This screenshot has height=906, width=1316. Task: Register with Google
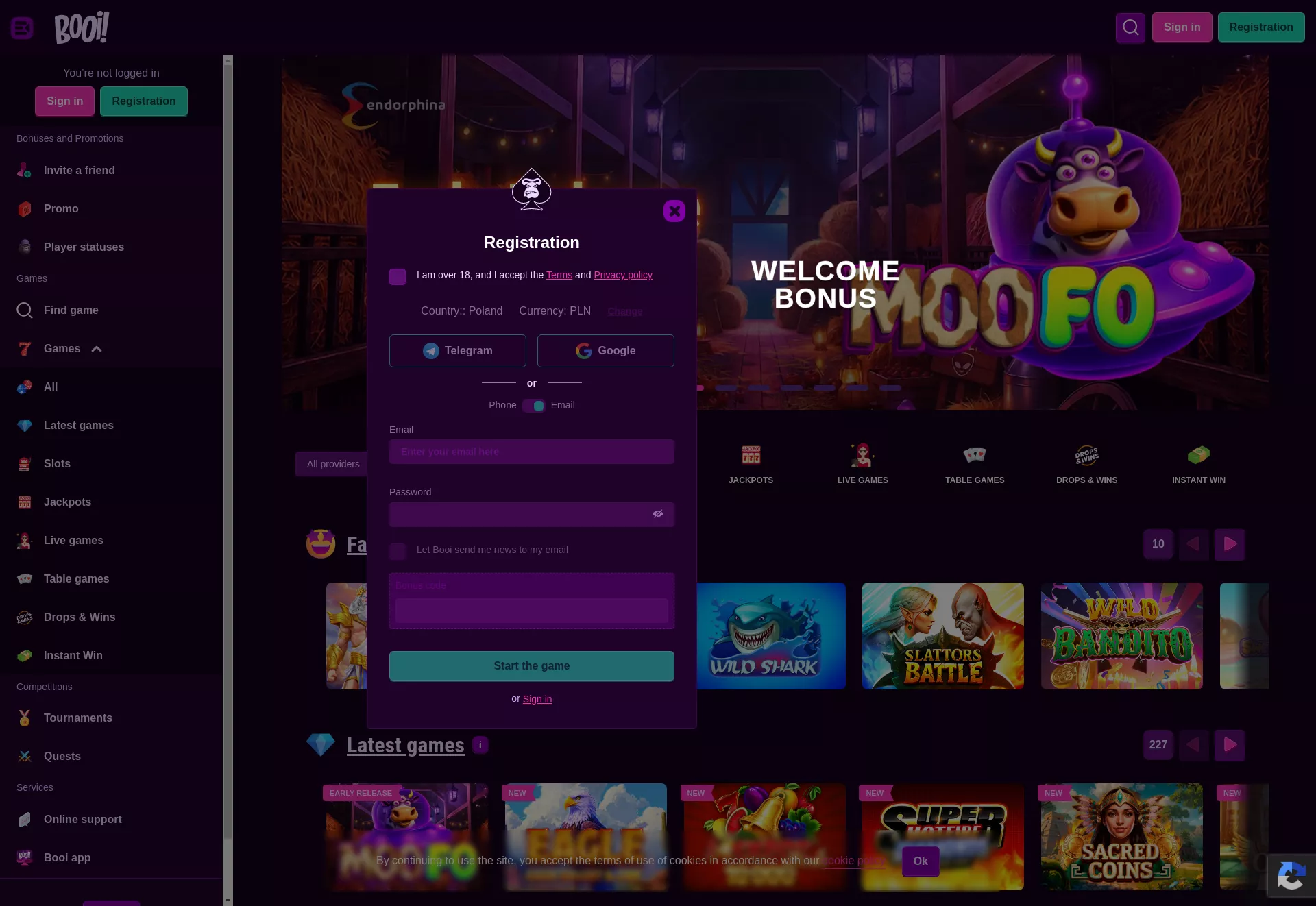pos(606,351)
